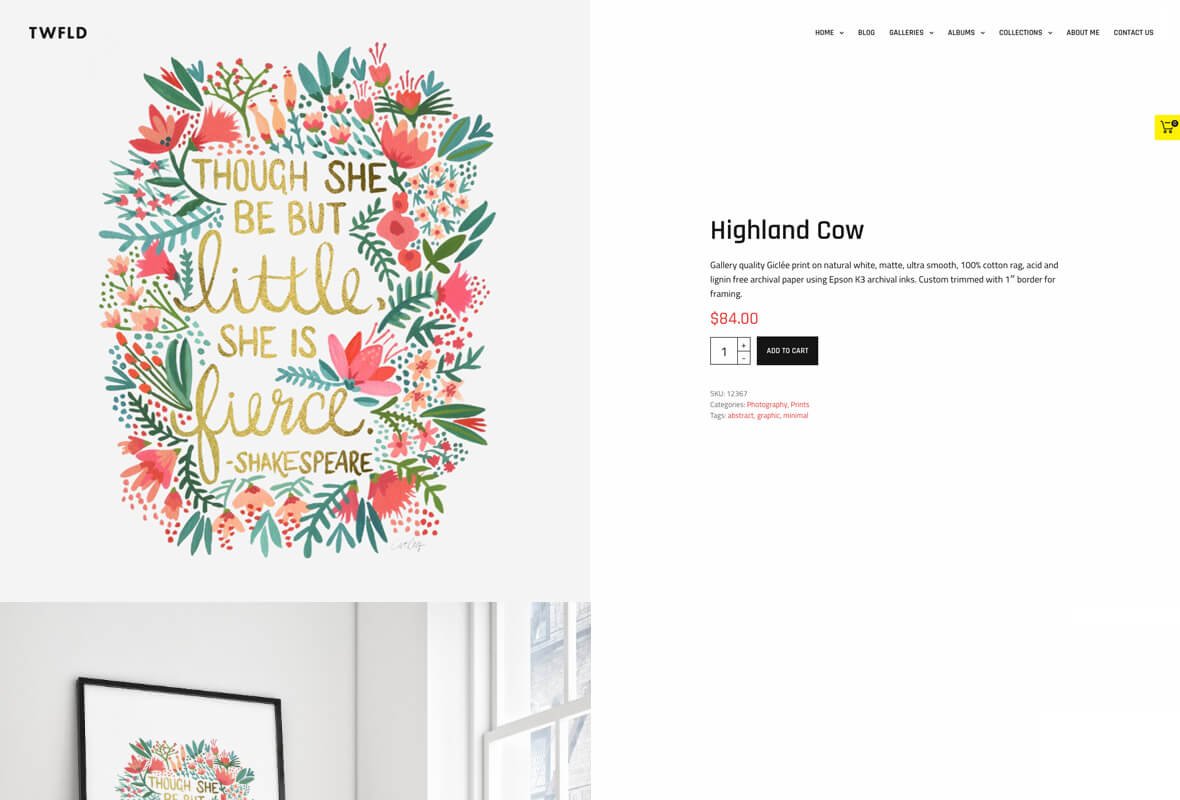The image size is (1180, 800).
Task: Click the SKU: 12367 text
Action: click(728, 394)
